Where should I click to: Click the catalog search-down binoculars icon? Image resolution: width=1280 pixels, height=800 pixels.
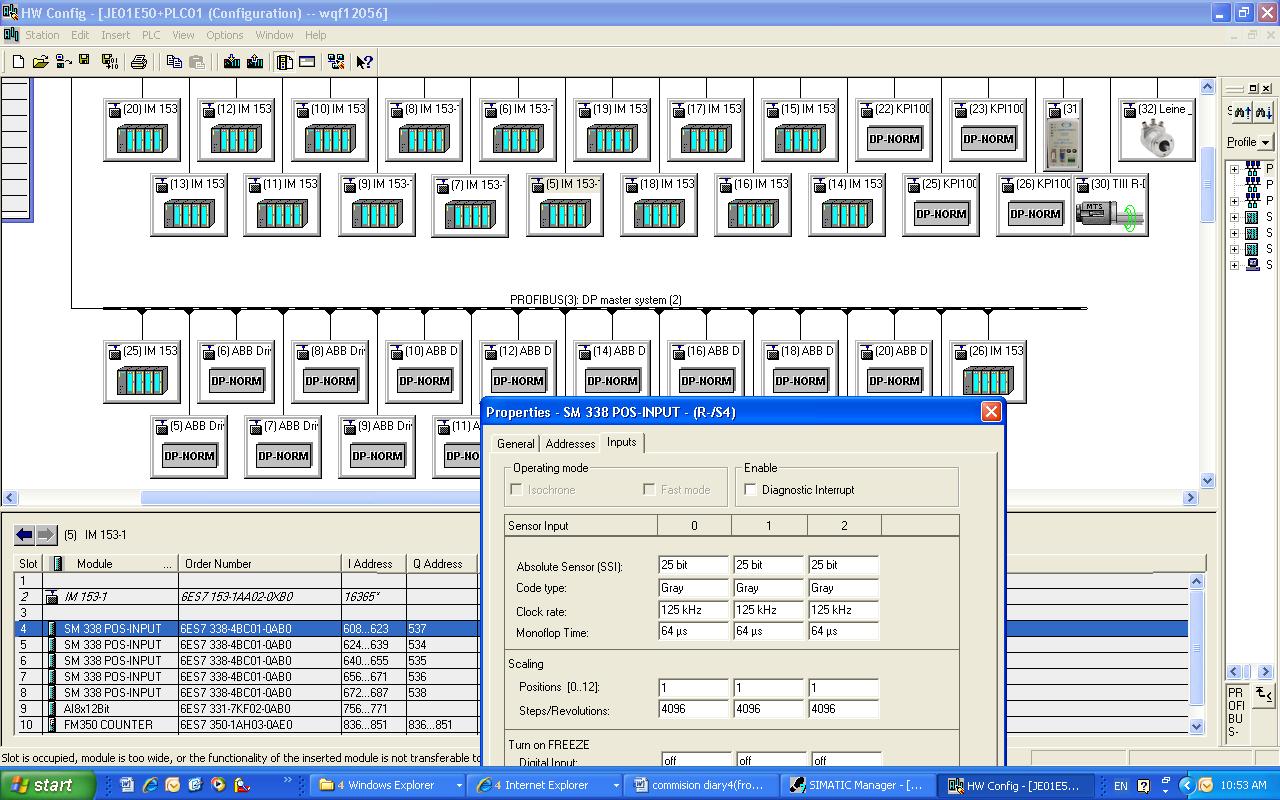click(1263, 112)
